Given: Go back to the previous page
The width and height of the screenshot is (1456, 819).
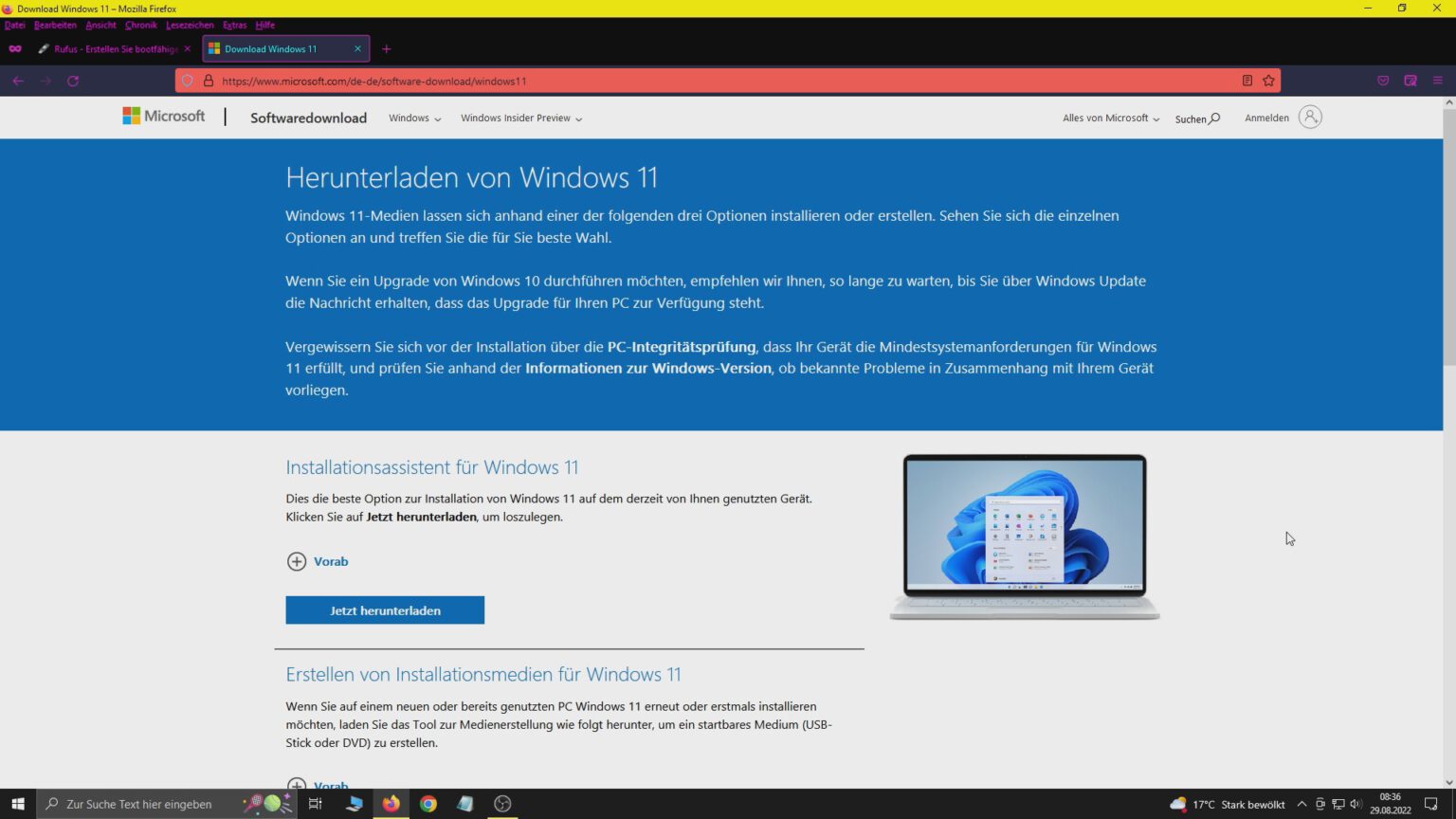Looking at the screenshot, I should coord(18,81).
